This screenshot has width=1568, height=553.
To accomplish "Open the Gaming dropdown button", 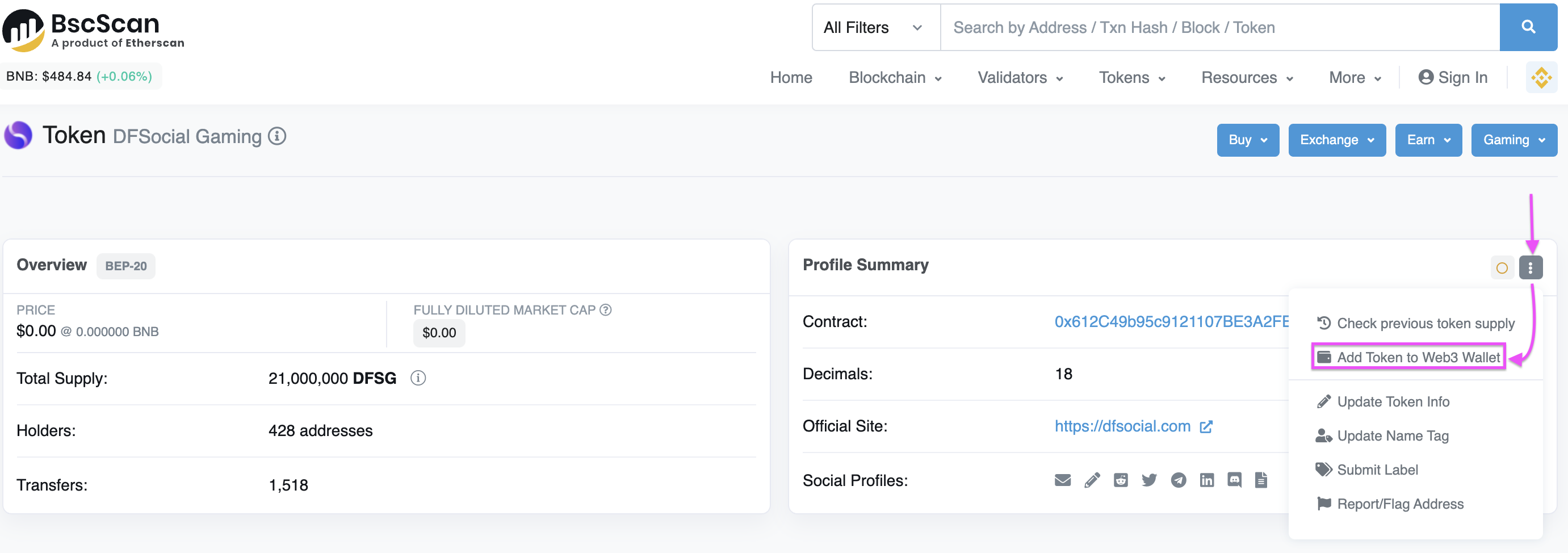I will (1514, 140).
